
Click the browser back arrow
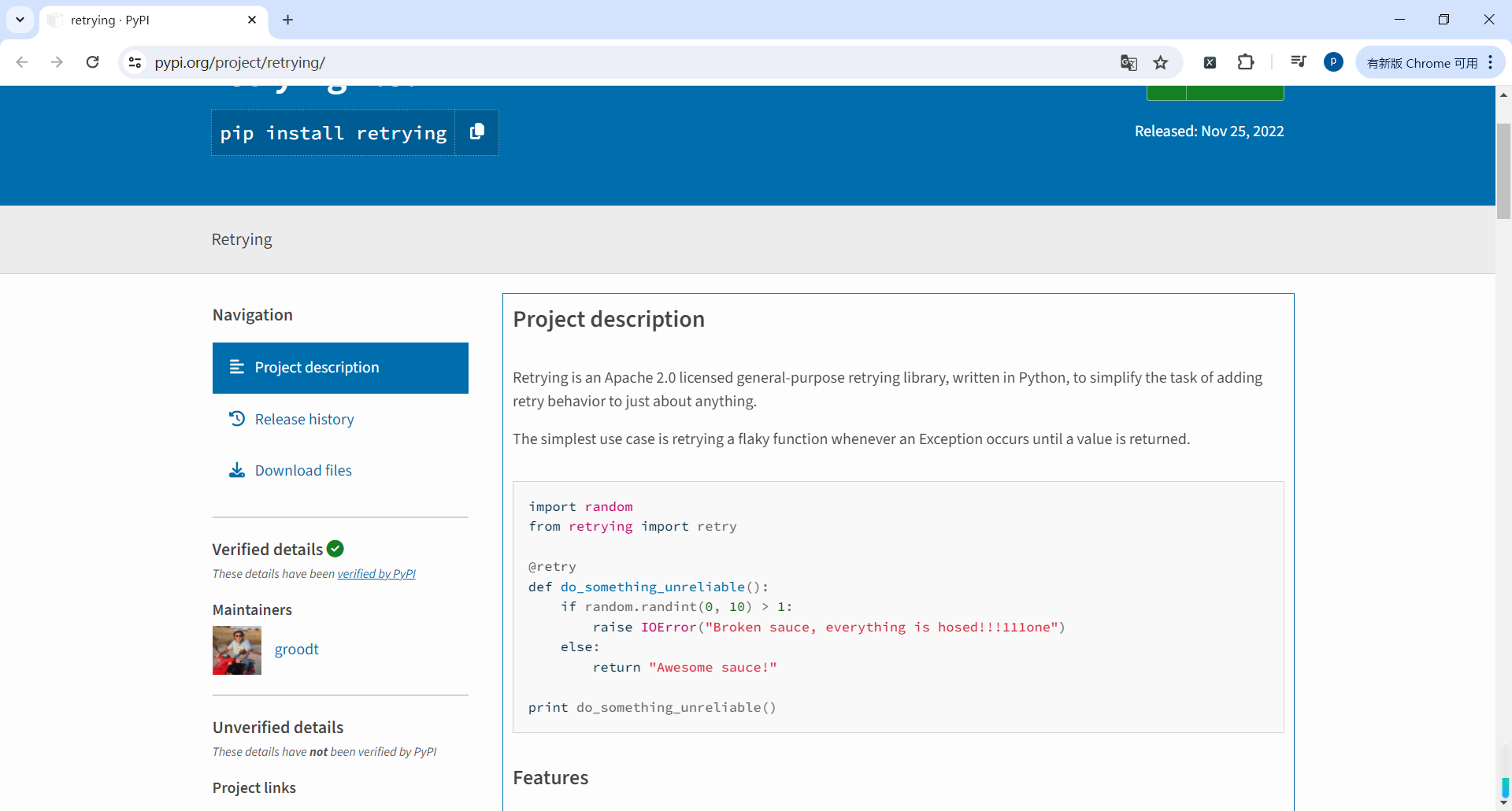[x=22, y=62]
